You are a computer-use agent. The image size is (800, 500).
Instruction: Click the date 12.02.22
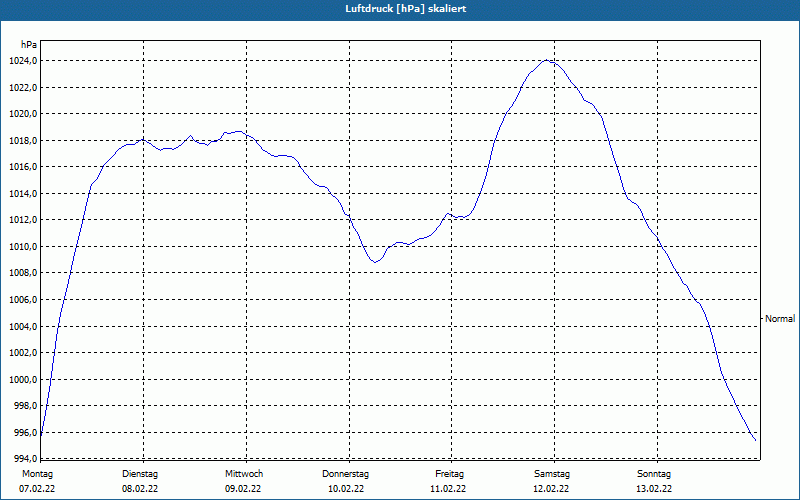(551, 489)
